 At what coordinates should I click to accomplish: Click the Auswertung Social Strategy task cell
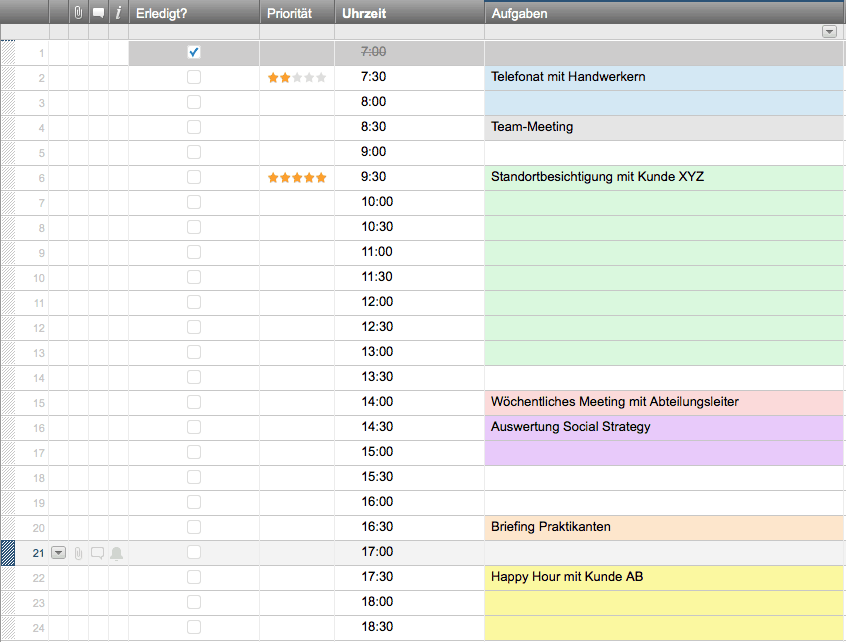tap(664, 428)
